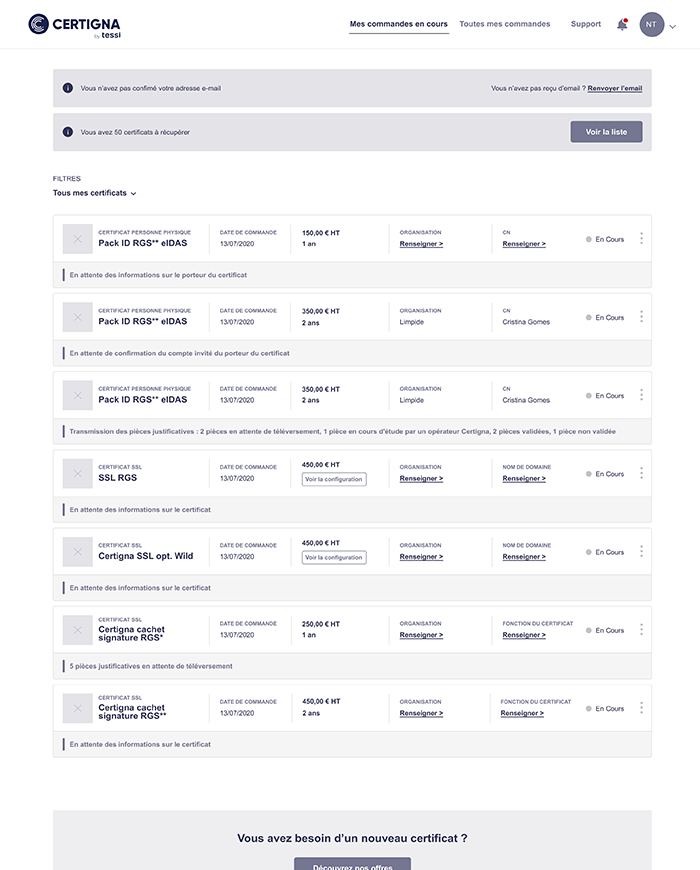Viewport: 700px width, 870px height.
Task: Click Voir la configuration for Certigna SSL opt. Wild
Action: click(x=334, y=557)
